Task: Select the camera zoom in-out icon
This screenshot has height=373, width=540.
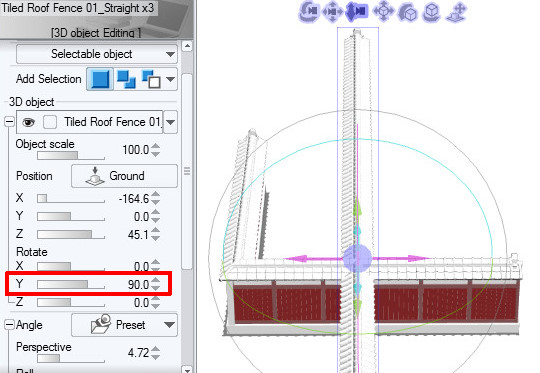Action: tap(356, 11)
